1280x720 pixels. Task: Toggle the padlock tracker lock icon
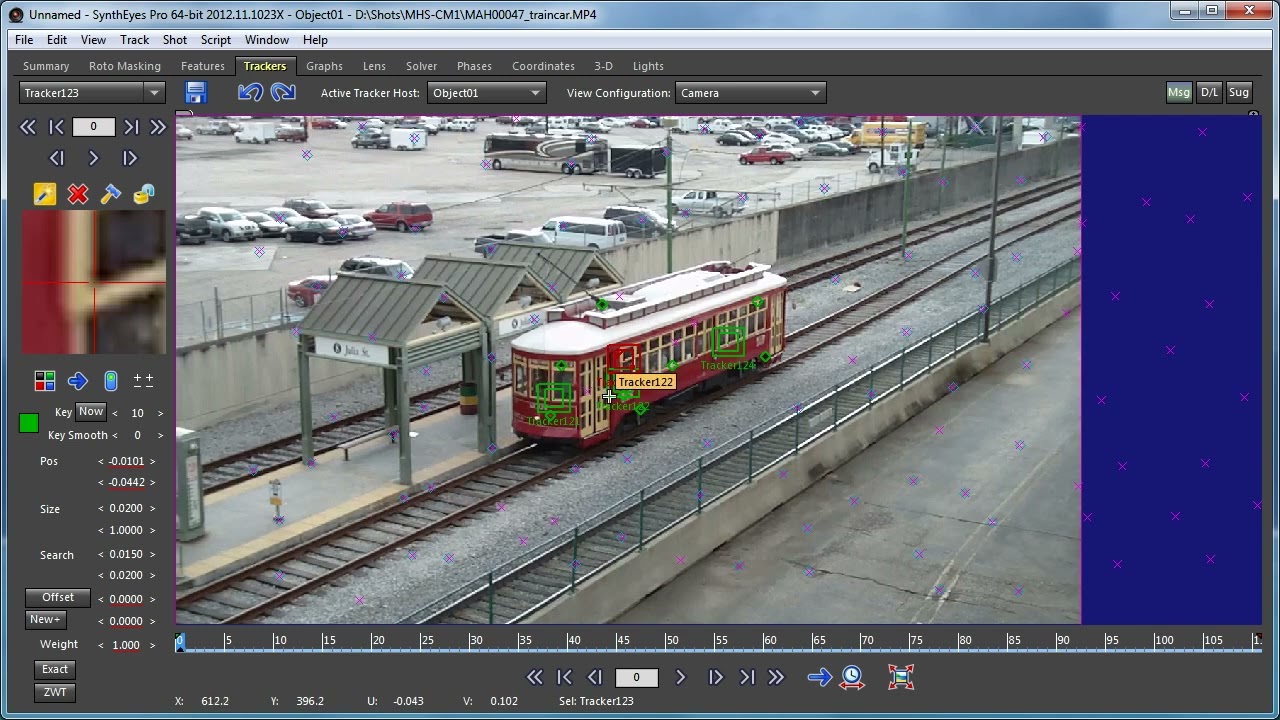point(144,194)
